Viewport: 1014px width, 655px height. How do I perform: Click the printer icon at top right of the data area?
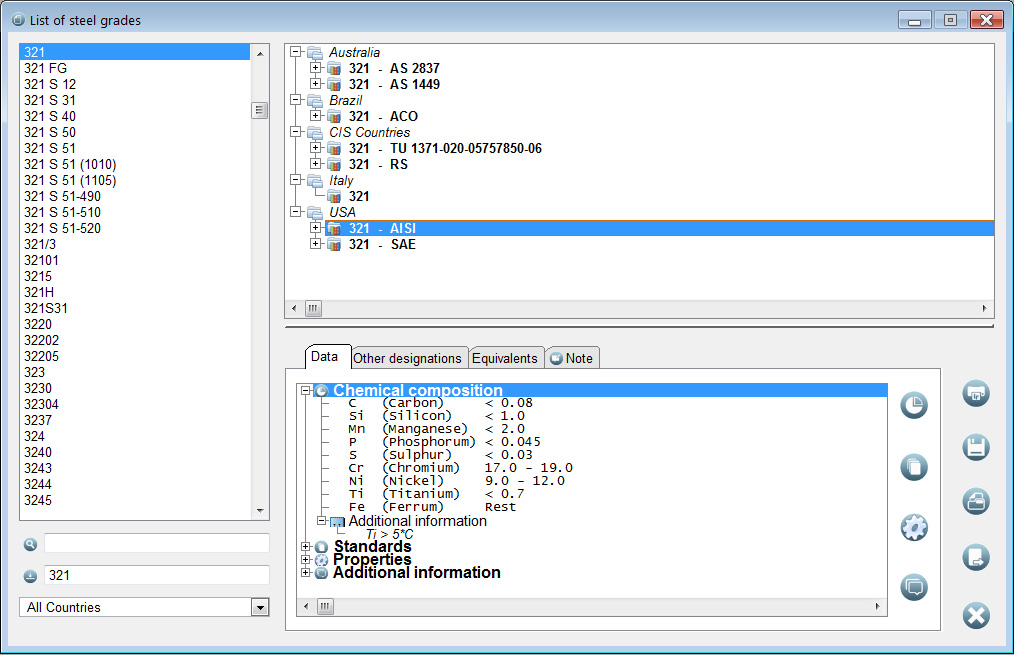[976, 393]
